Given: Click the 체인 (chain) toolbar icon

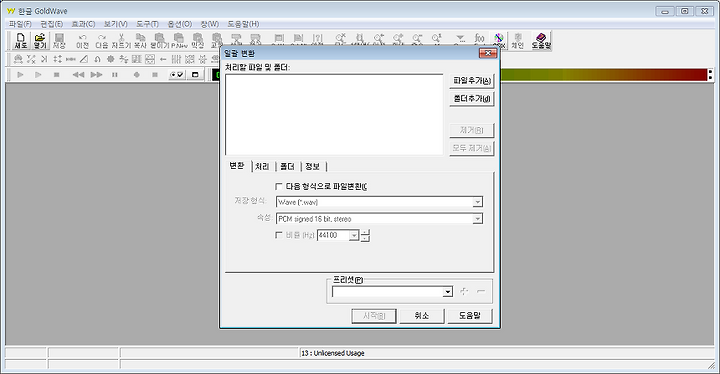Looking at the screenshot, I should (x=518, y=40).
